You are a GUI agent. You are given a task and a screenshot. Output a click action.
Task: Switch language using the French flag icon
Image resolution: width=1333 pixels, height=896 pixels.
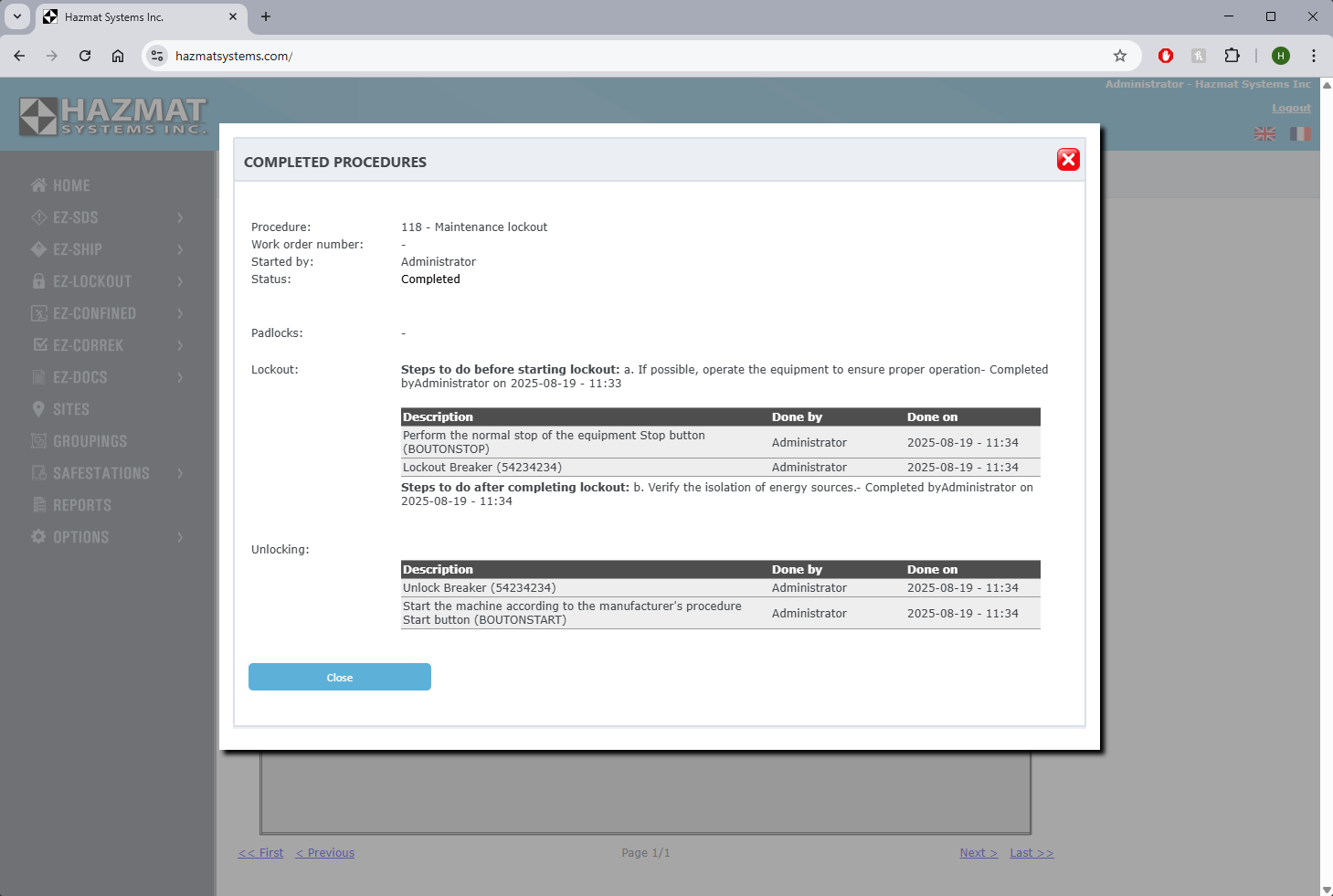1300,134
